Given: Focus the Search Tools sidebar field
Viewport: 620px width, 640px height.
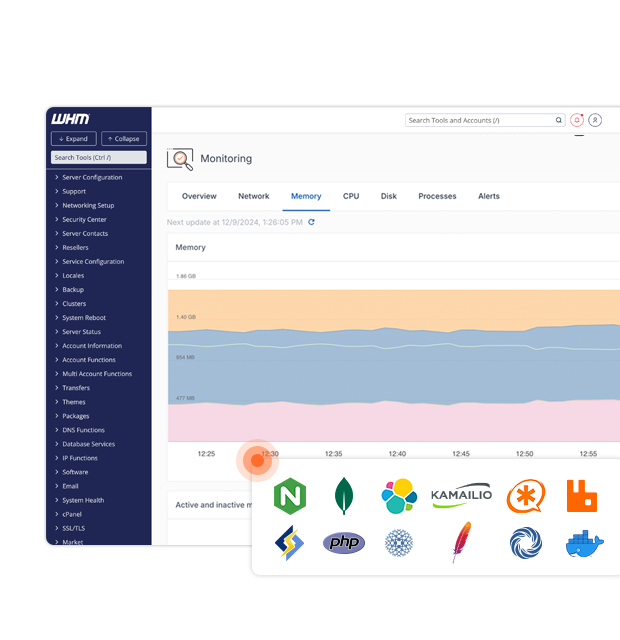Looking at the screenshot, I should [99, 158].
